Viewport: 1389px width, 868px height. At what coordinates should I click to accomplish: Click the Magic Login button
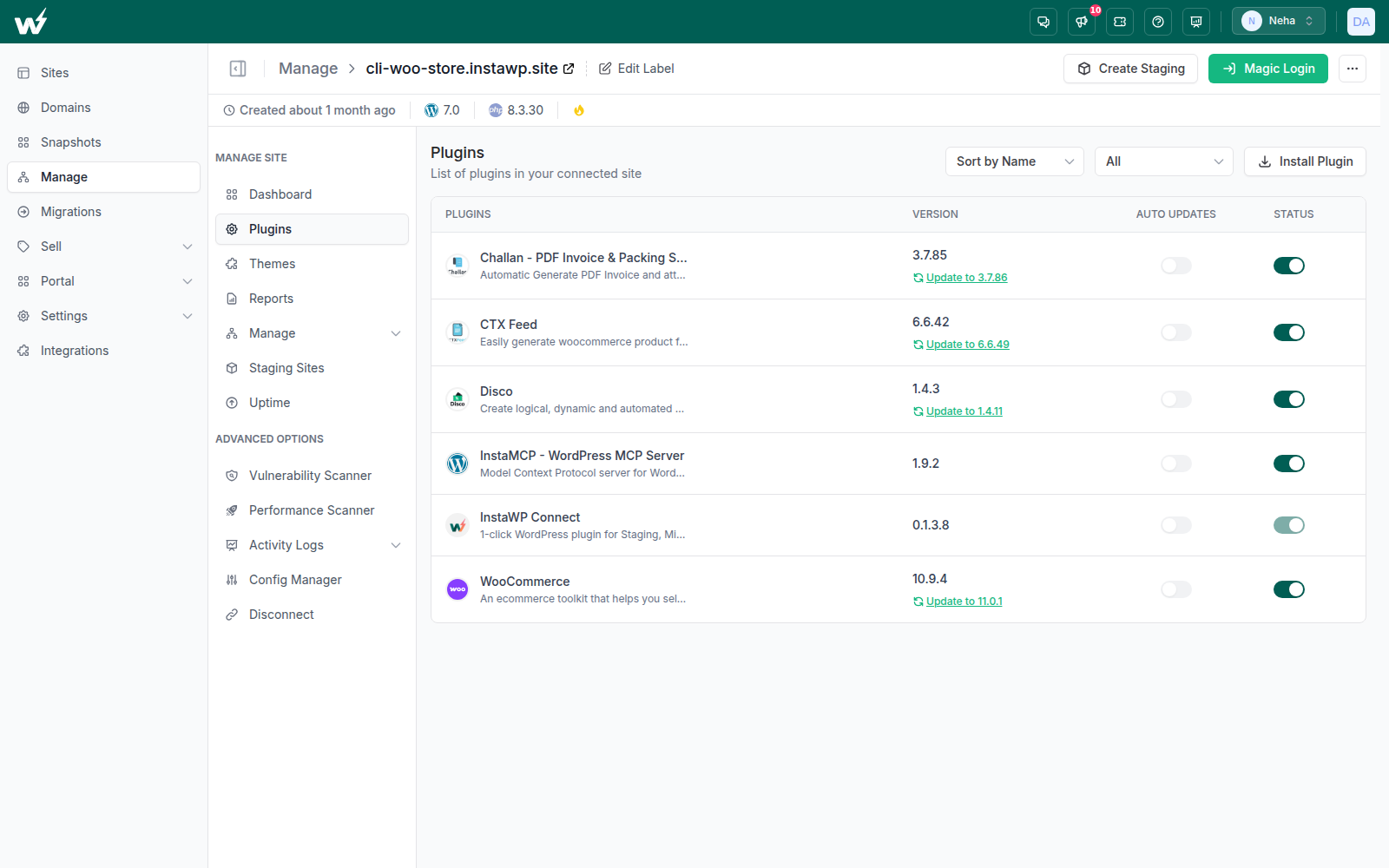pos(1268,69)
